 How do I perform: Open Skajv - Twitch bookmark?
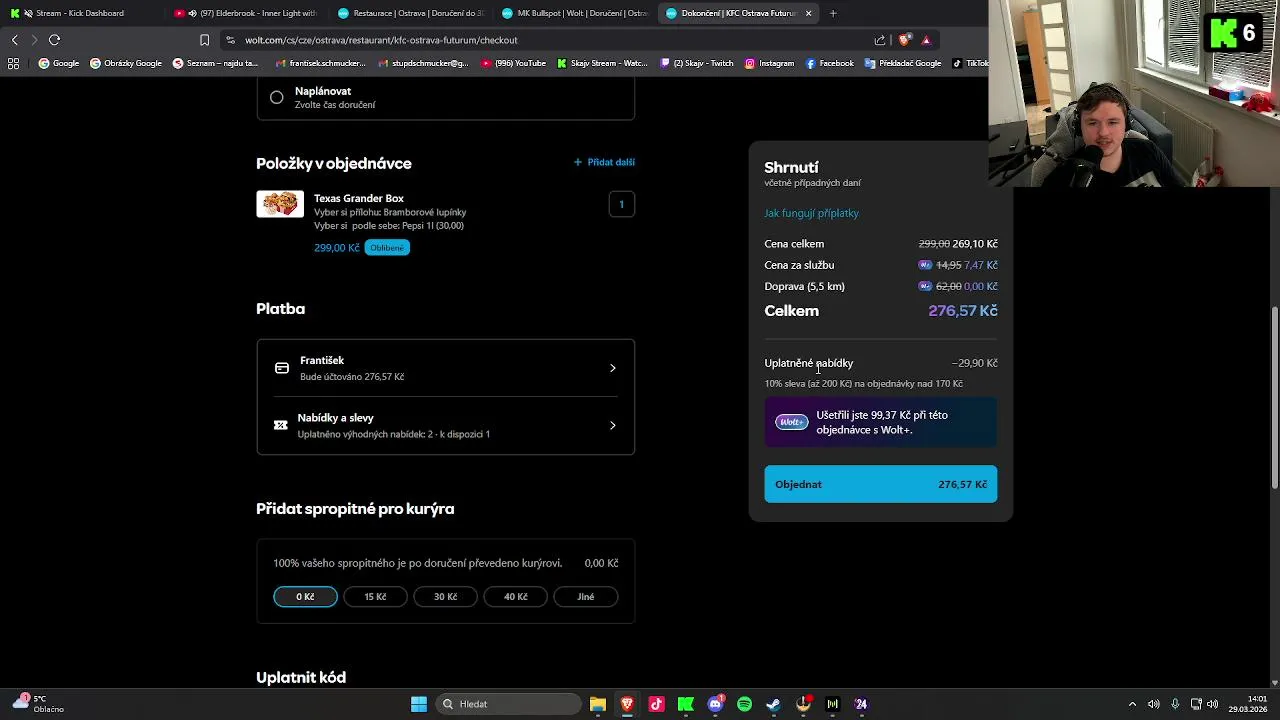[696, 63]
